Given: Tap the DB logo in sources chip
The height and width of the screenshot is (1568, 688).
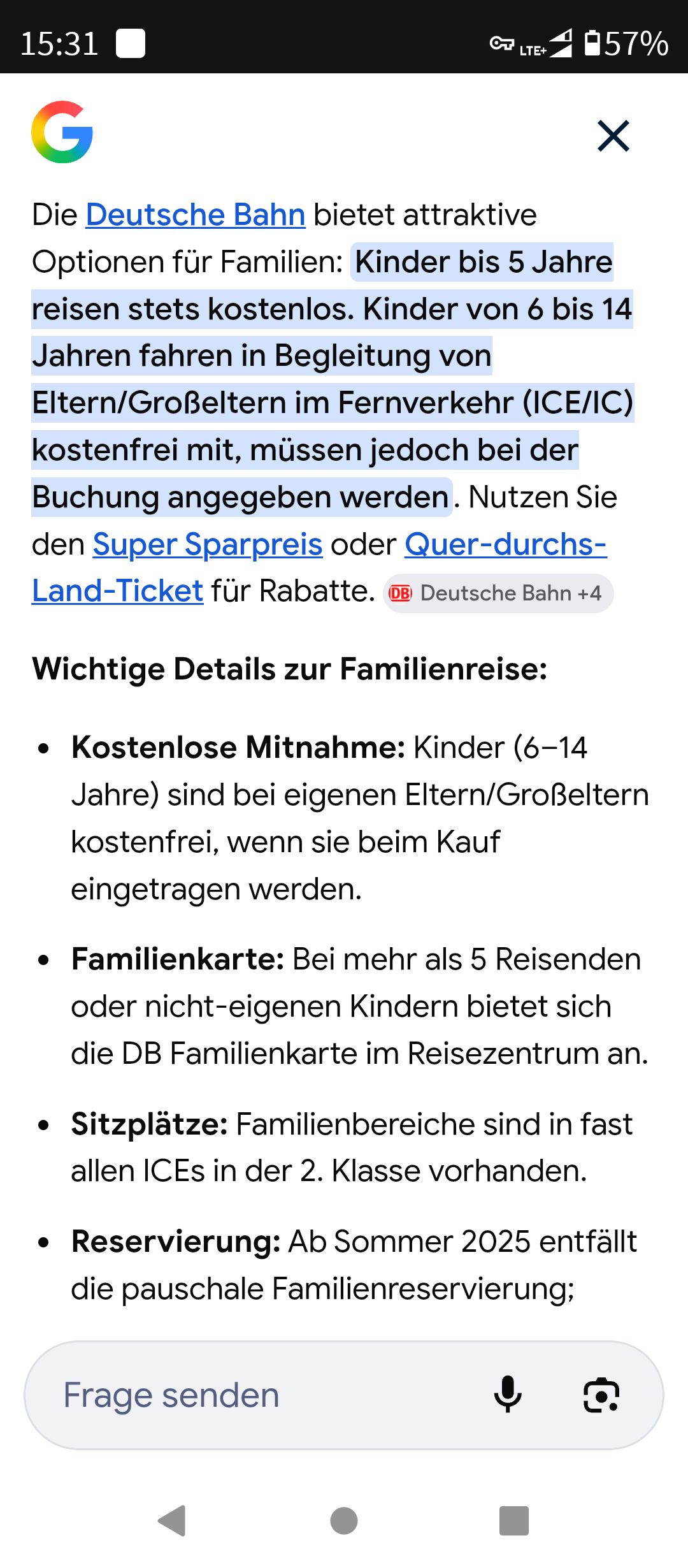Looking at the screenshot, I should point(401,593).
